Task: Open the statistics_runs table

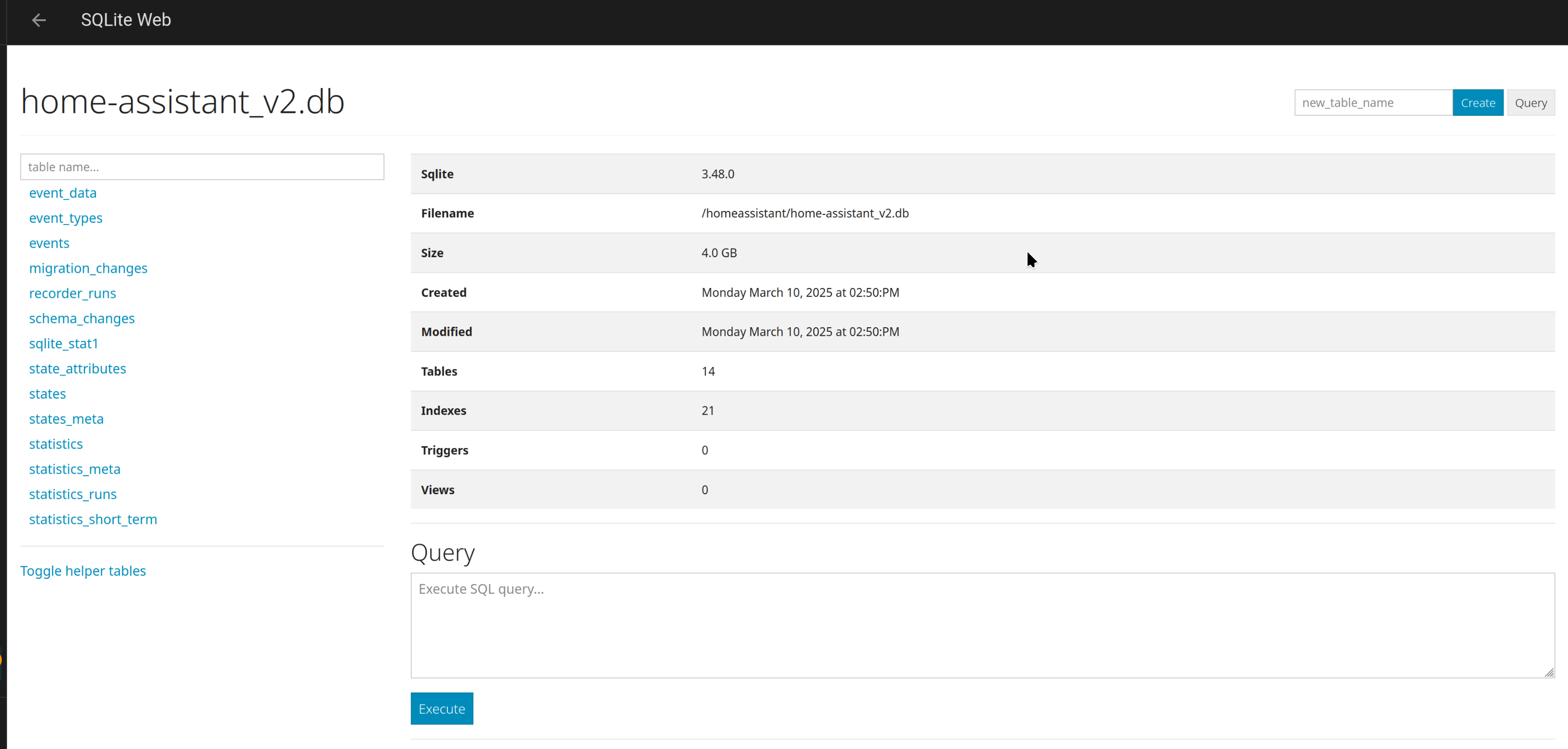Action: pyautogui.click(x=73, y=494)
